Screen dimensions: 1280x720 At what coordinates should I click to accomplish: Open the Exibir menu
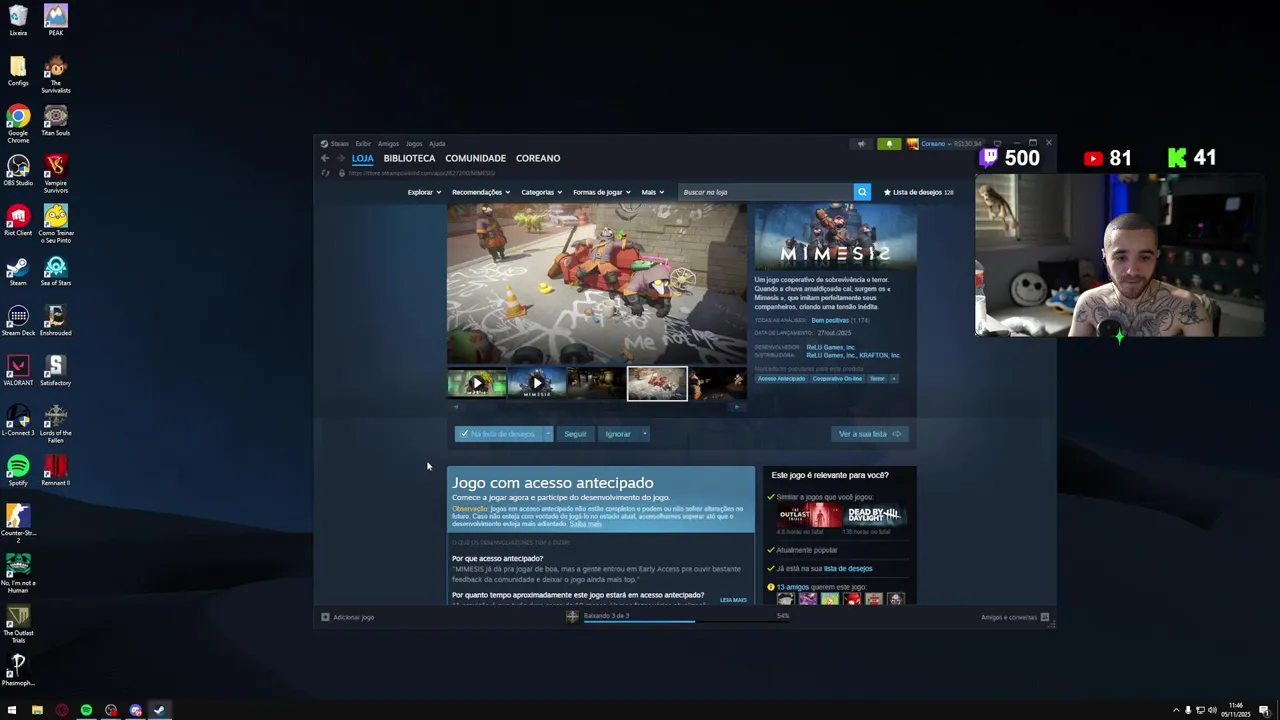[363, 144]
